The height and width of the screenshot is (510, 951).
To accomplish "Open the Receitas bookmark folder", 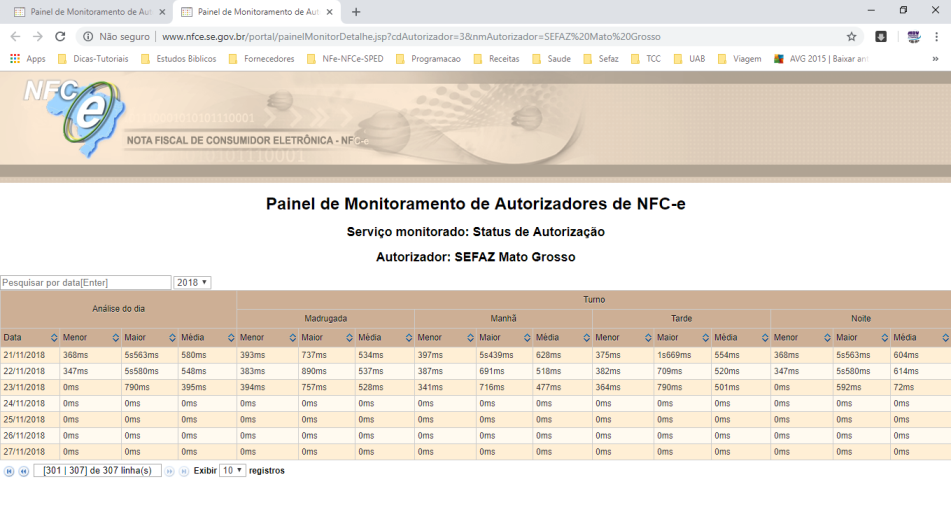I will pos(497,59).
